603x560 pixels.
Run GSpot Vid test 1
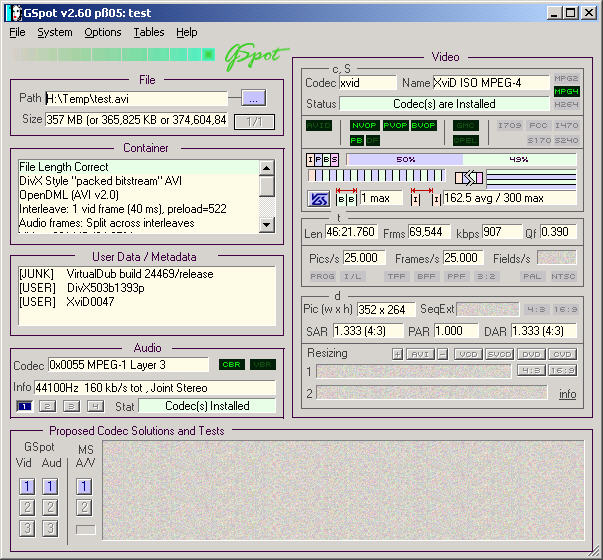click(x=27, y=487)
